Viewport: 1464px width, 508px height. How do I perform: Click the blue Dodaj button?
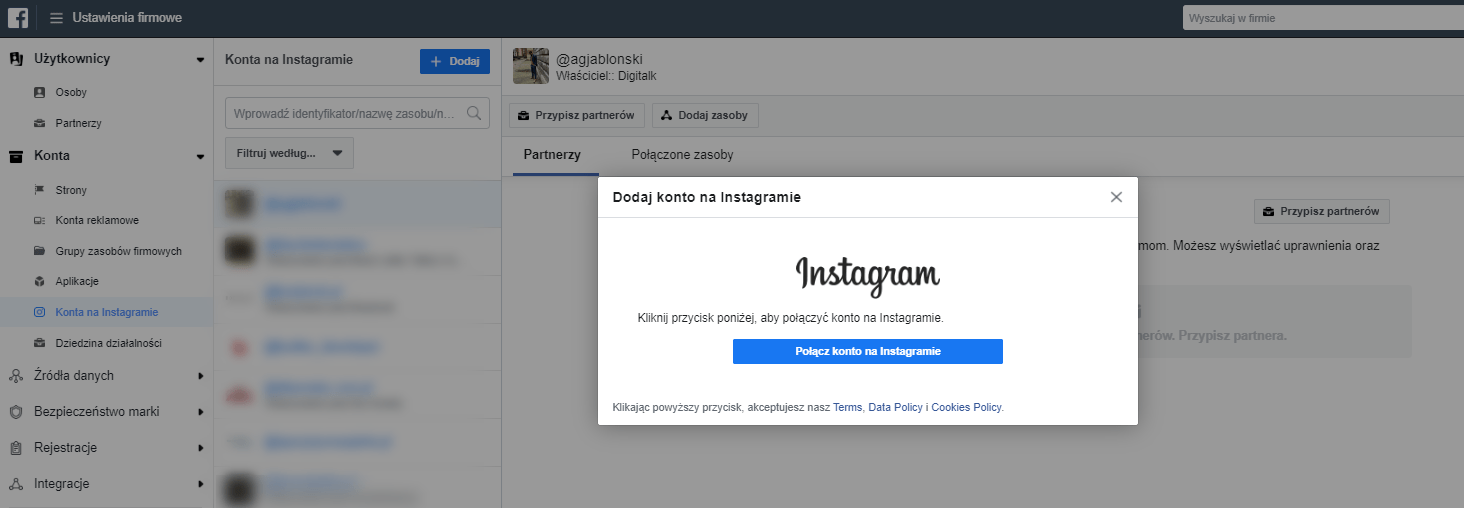point(455,61)
